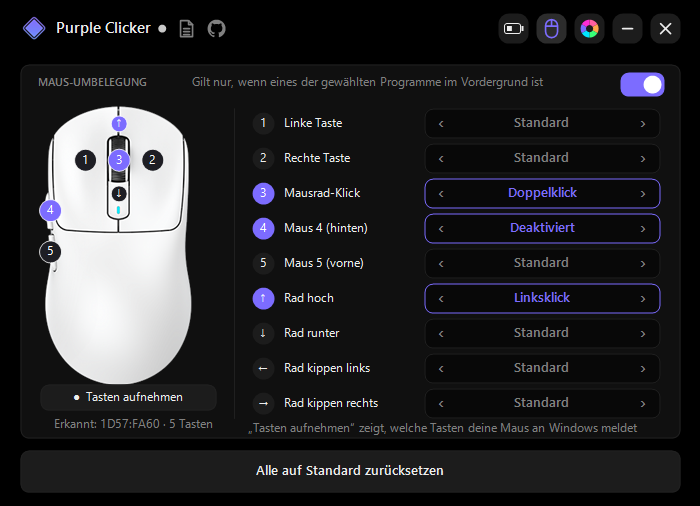Click number badge 2 beside Rechte Taste
Image resolution: width=700 pixels, height=506 pixels.
click(263, 158)
